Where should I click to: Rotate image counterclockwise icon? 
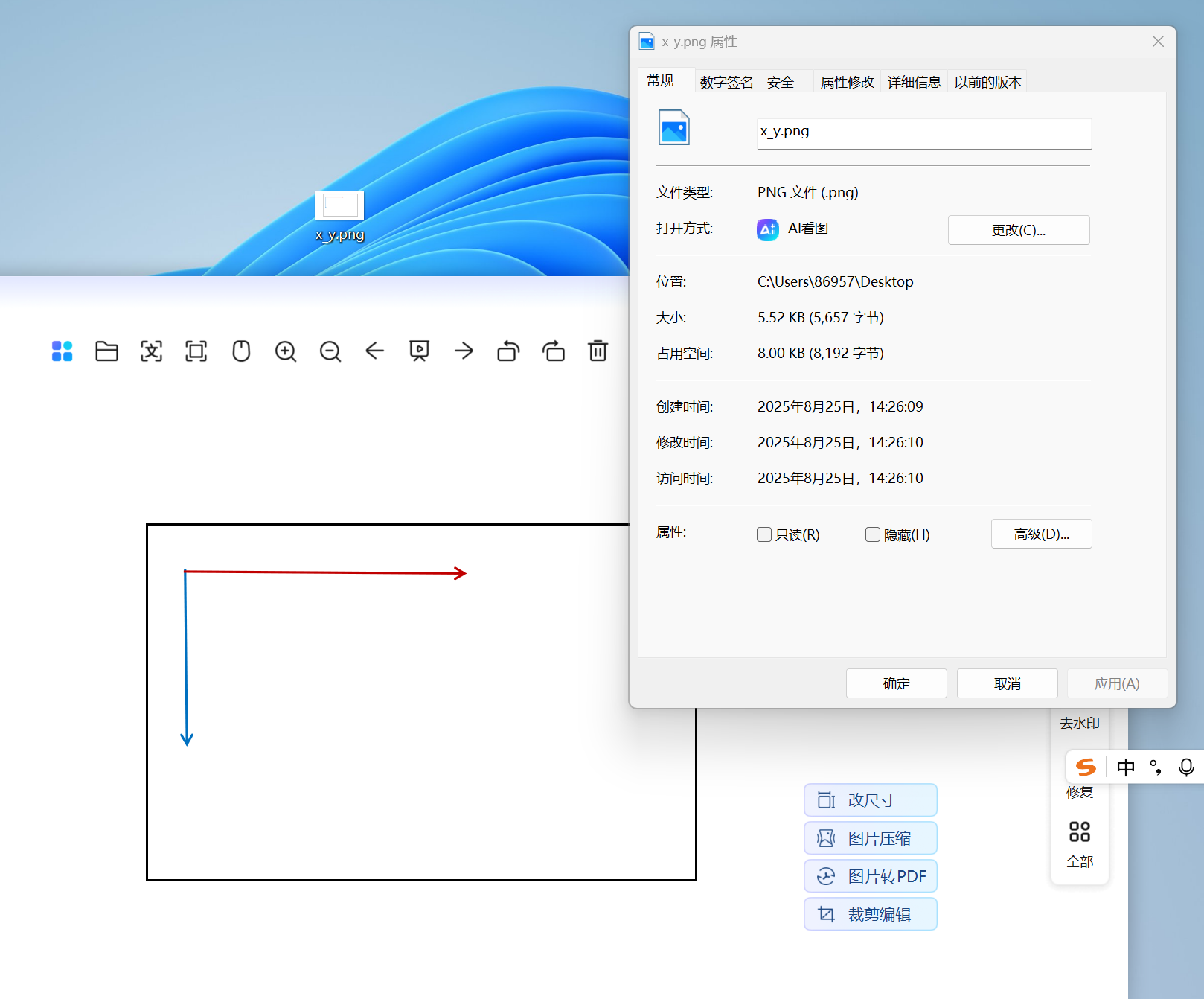point(508,351)
